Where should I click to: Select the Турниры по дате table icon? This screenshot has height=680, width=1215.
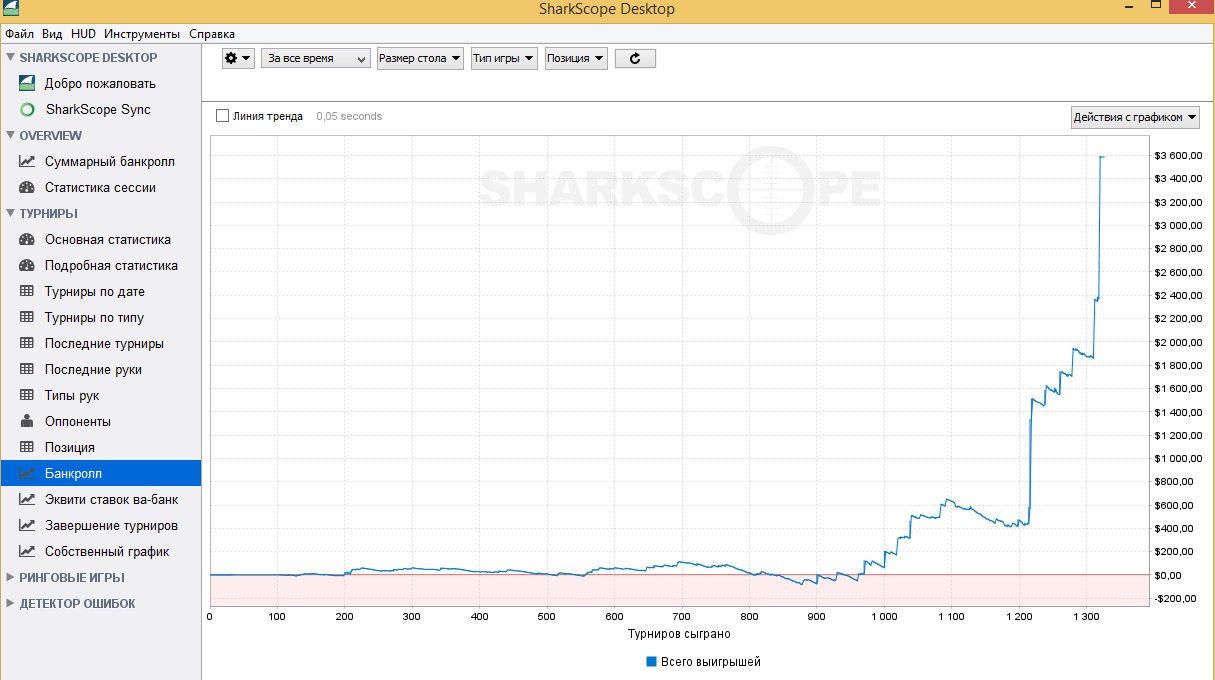[27, 291]
